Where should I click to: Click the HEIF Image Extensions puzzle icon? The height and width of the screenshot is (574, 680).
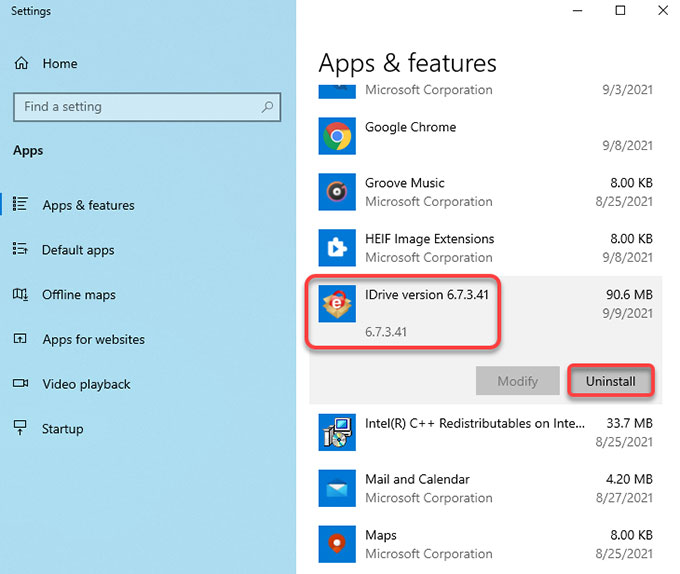[337, 248]
